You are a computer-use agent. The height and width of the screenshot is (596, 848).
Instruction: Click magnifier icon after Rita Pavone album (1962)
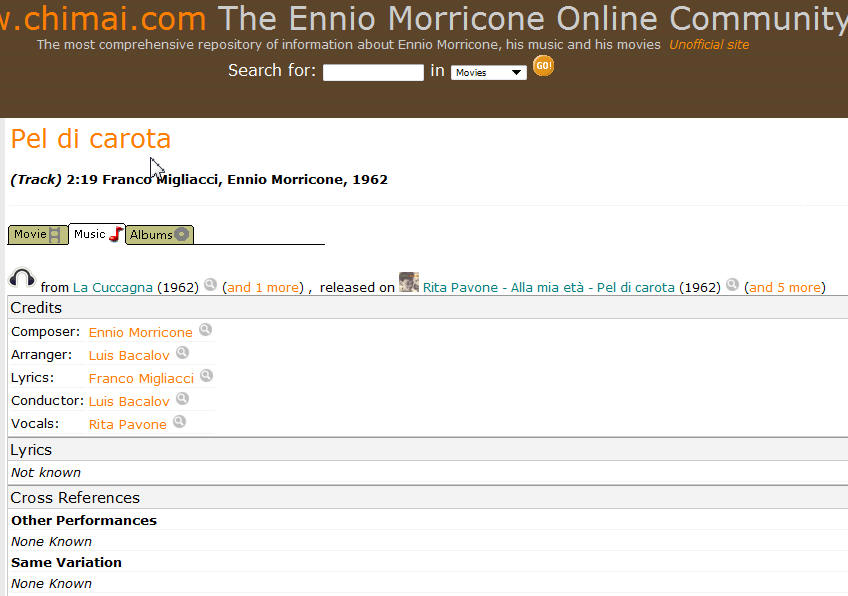(x=732, y=284)
